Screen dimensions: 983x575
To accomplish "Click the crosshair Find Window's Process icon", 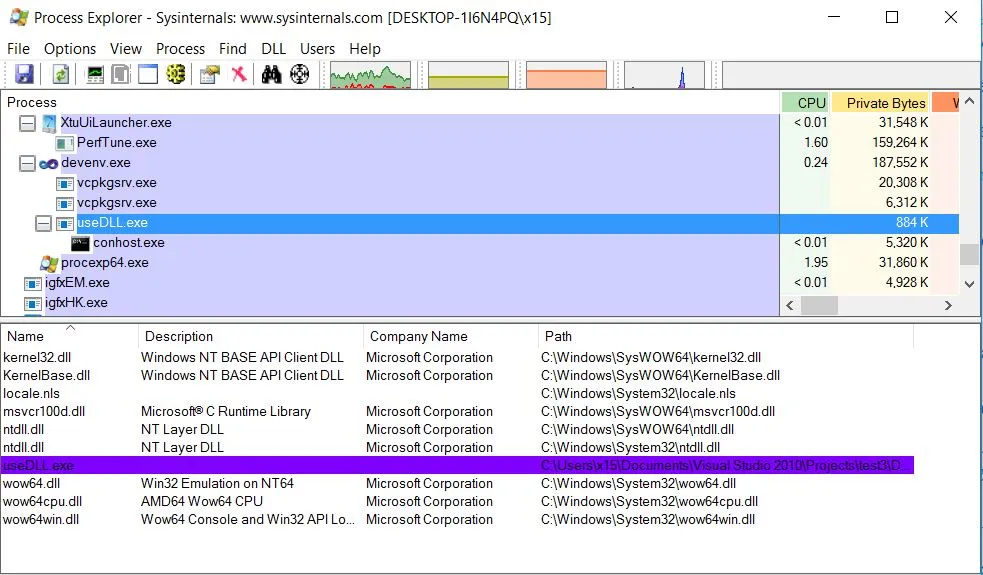I will pyautogui.click(x=300, y=75).
